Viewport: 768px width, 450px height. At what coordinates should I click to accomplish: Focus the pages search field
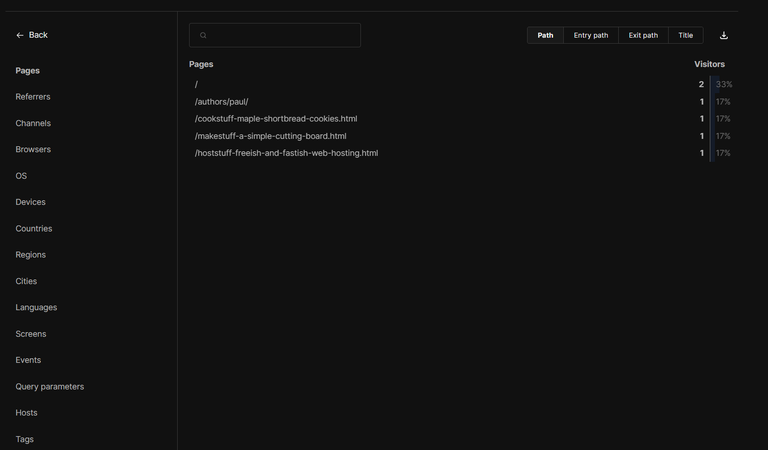[275, 35]
